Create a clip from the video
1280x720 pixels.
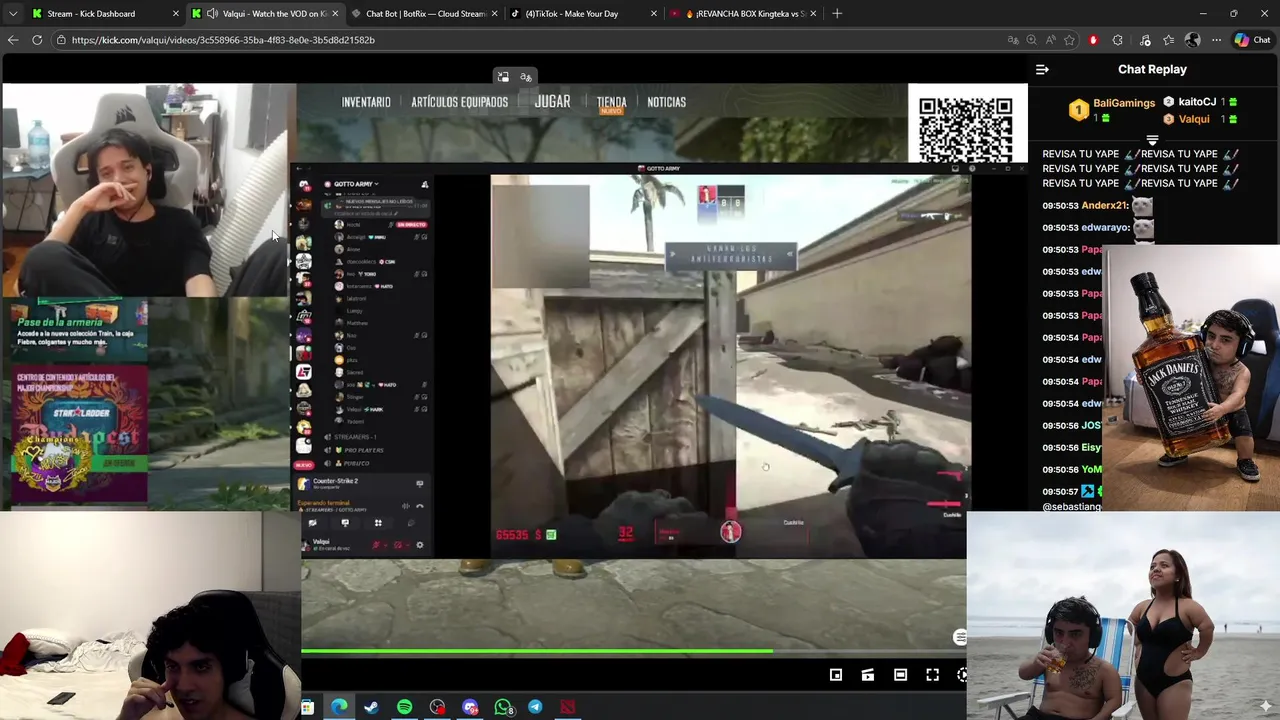[x=868, y=675]
